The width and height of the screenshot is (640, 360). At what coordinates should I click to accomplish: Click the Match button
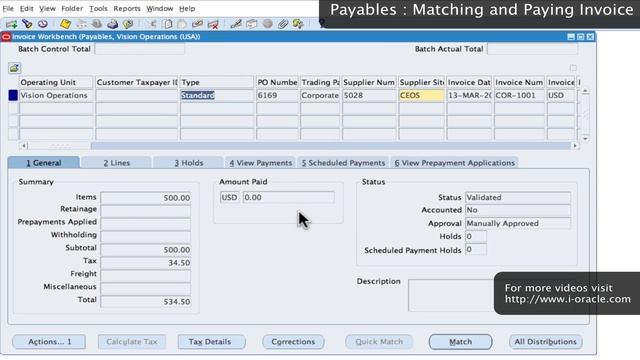(x=460, y=342)
